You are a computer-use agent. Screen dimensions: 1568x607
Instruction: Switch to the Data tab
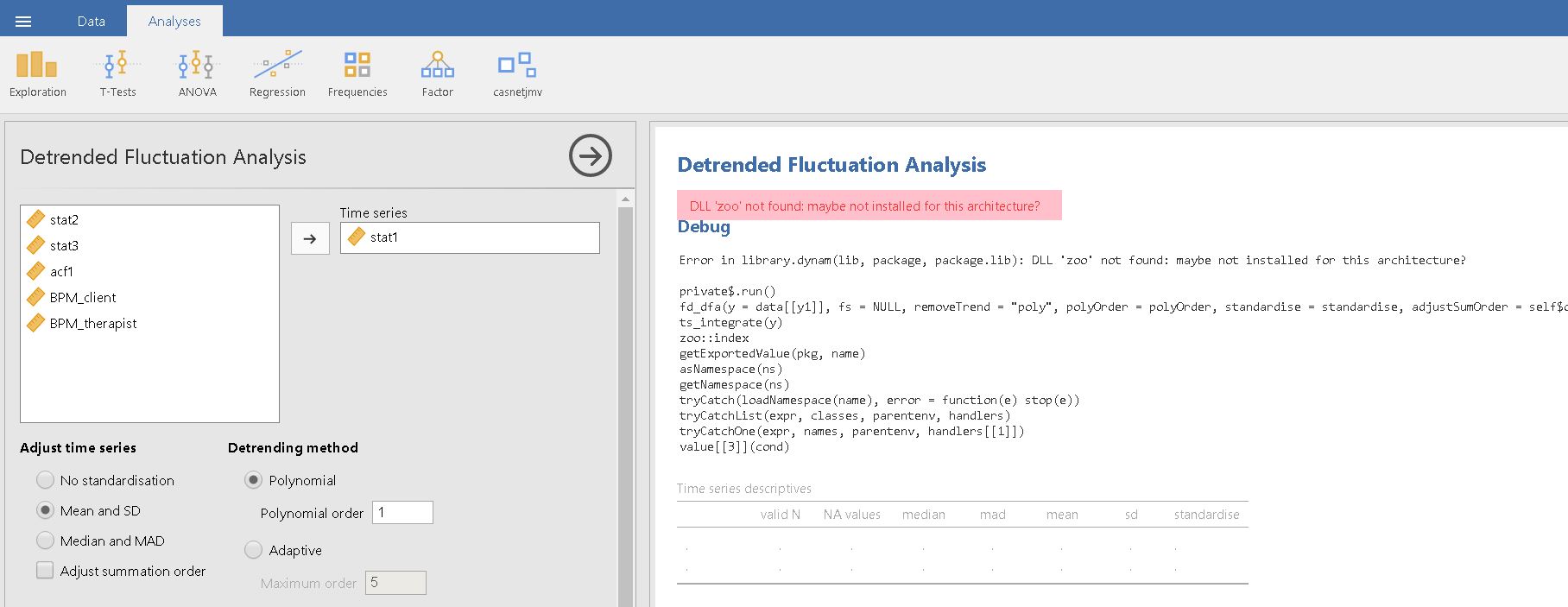coord(91,22)
